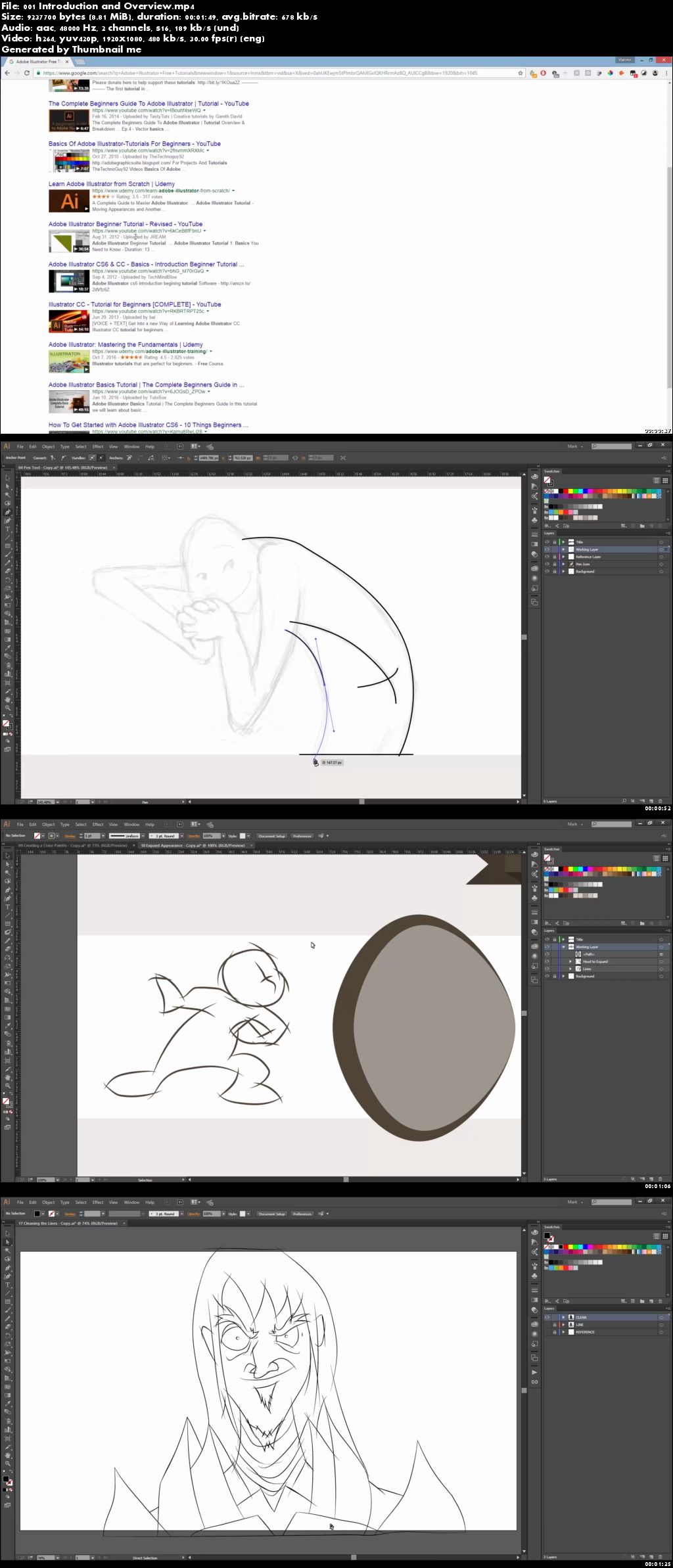Select the Pen tool in the Pen Tool frame
This screenshot has height=1568, width=673.
(8, 512)
